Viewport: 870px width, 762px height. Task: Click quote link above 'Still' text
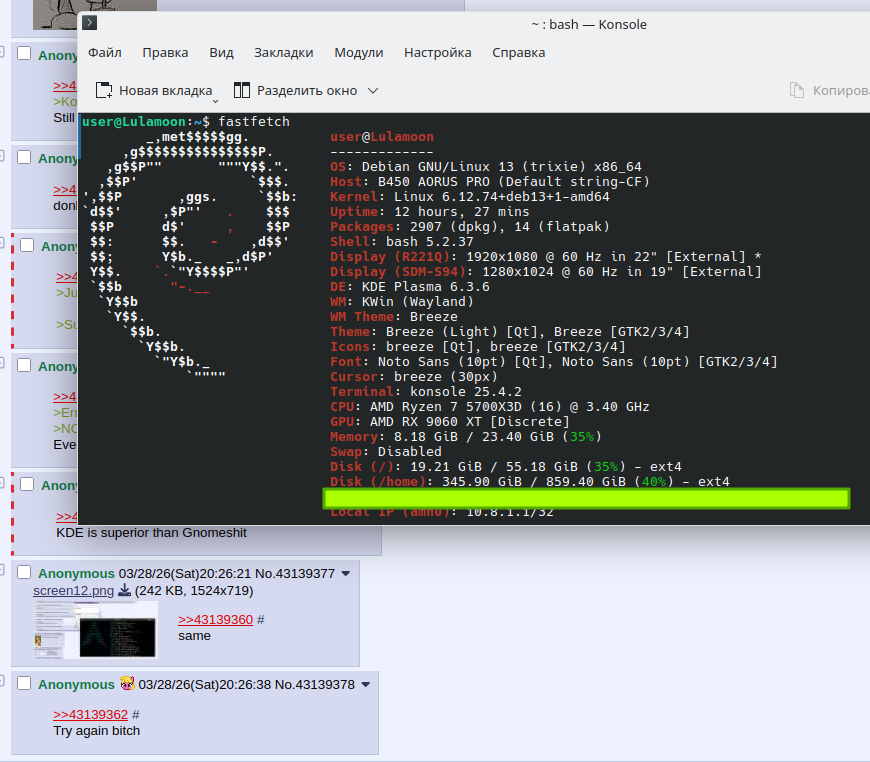pos(64,85)
